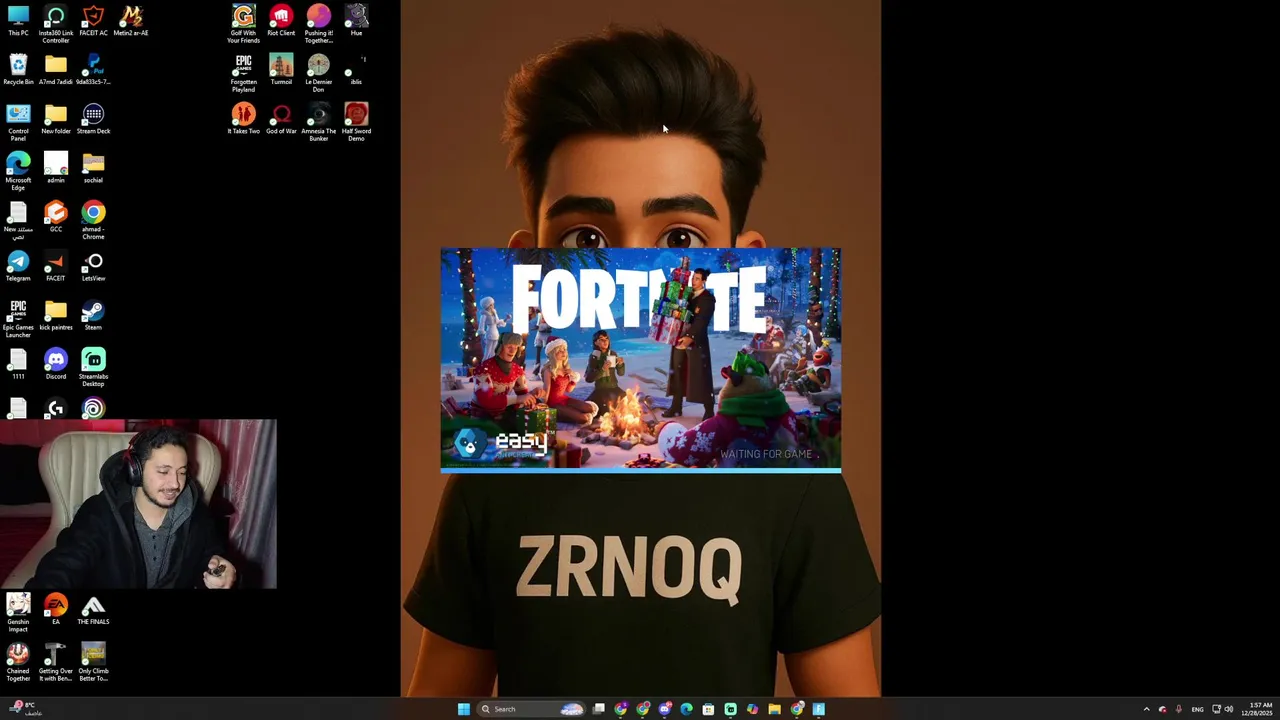This screenshot has width=1280, height=720.
Task: Open This PC desktop icon
Action: tap(18, 21)
